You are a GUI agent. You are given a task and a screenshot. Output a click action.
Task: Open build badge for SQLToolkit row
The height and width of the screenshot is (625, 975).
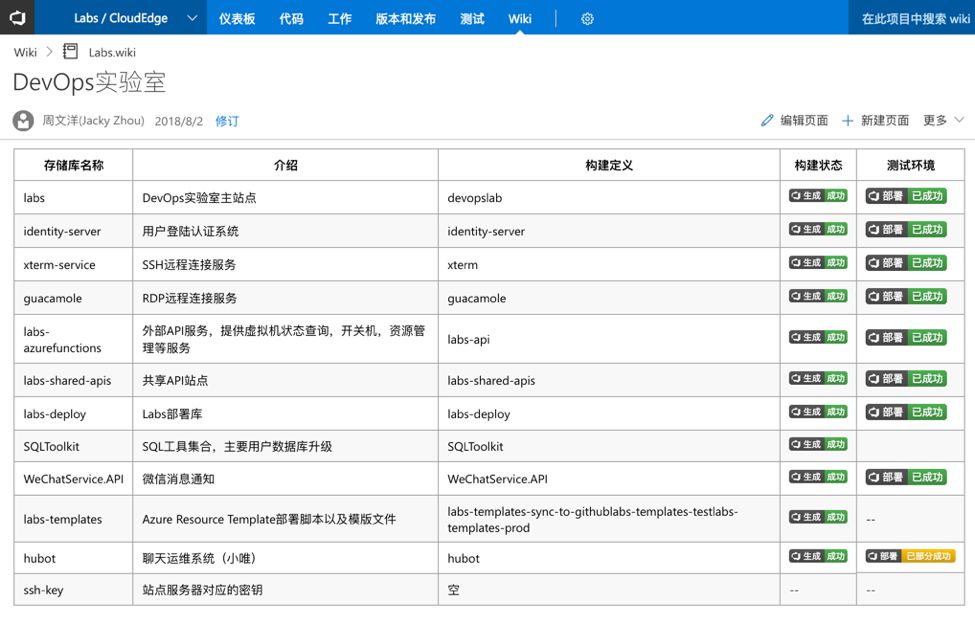(818, 445)
